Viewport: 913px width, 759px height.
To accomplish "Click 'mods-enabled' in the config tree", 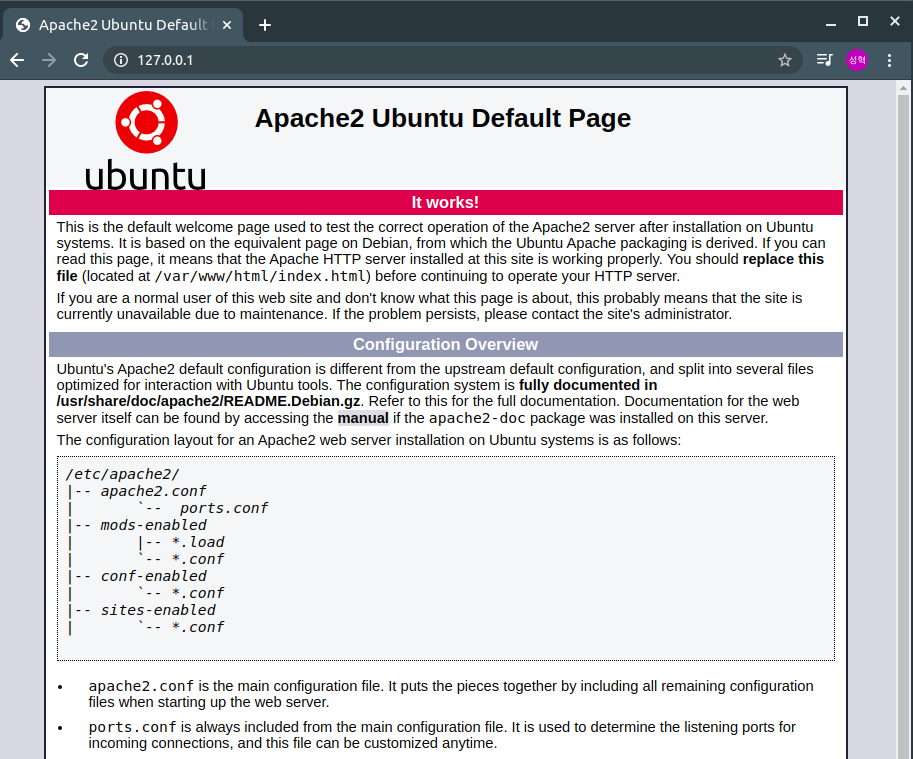I will 154,525.
